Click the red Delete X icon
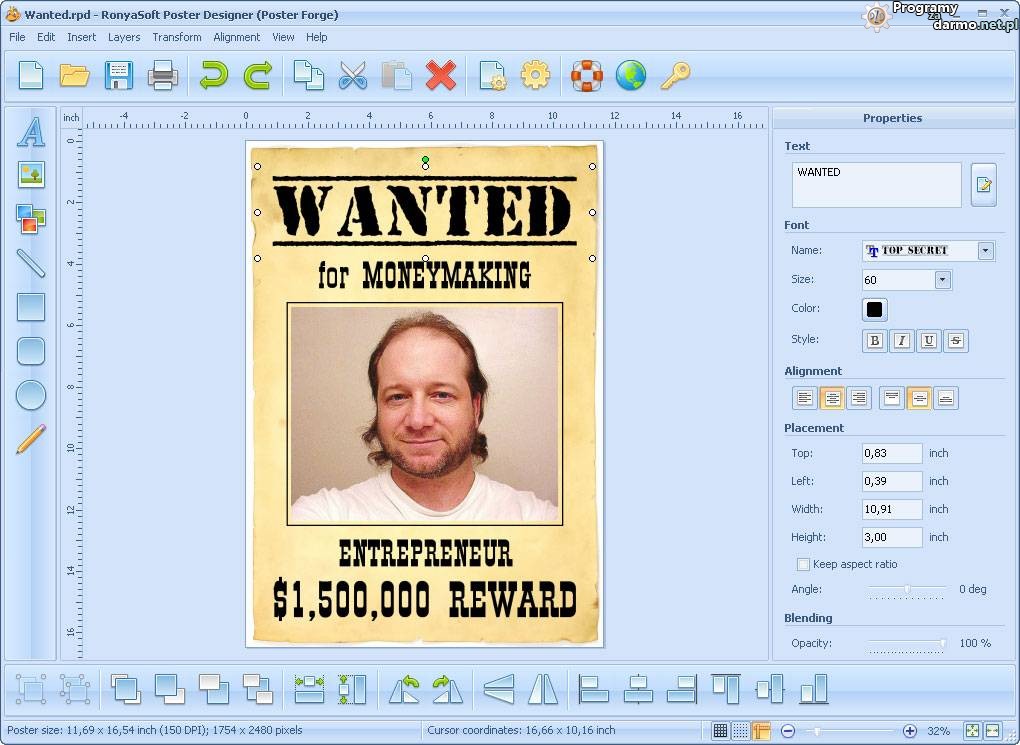This screenshot has height=745, width=1020. [x=441, y=75]
